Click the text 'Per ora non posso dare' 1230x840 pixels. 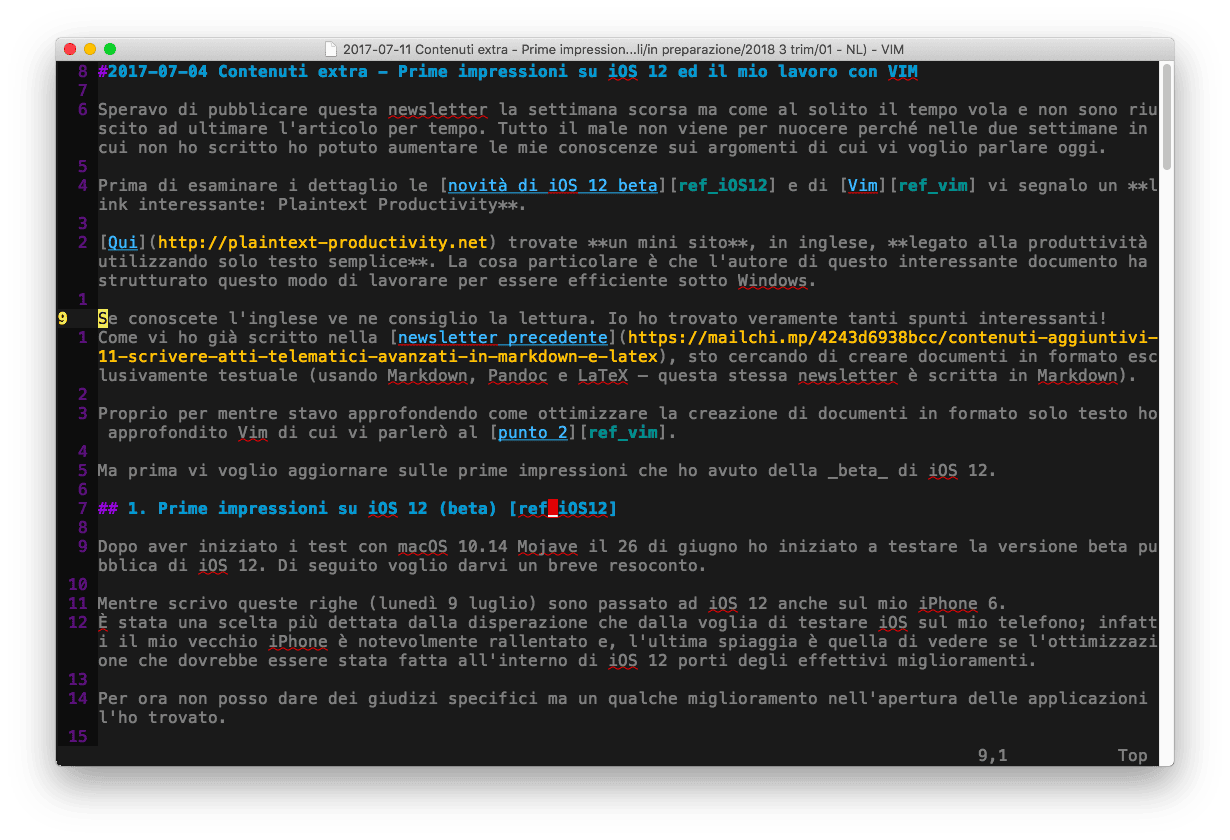(x=208, y=699)
